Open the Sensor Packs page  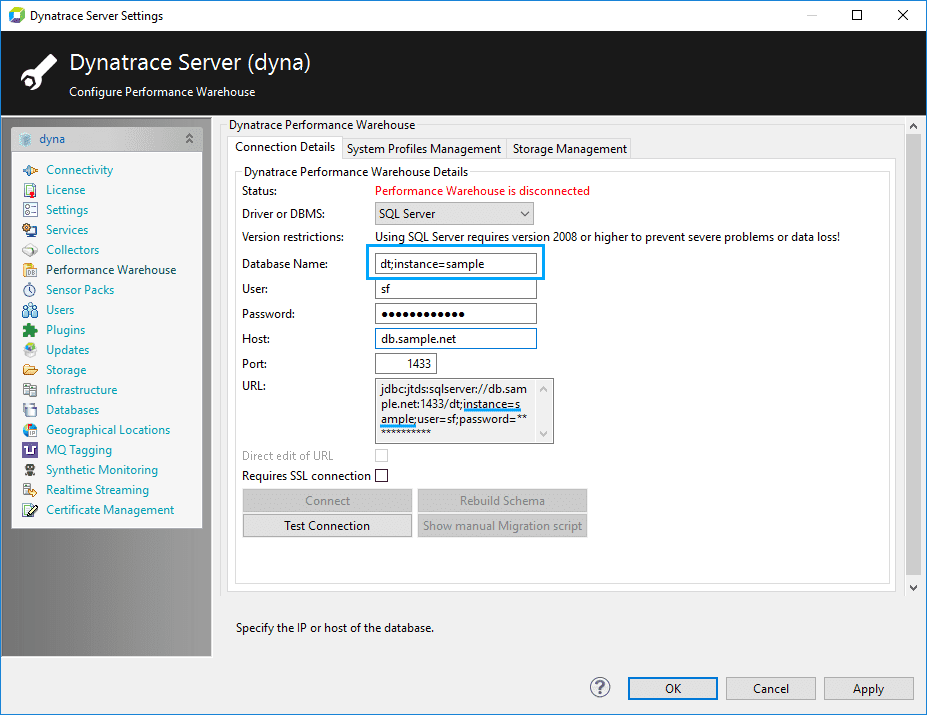(x=80, y=290)
